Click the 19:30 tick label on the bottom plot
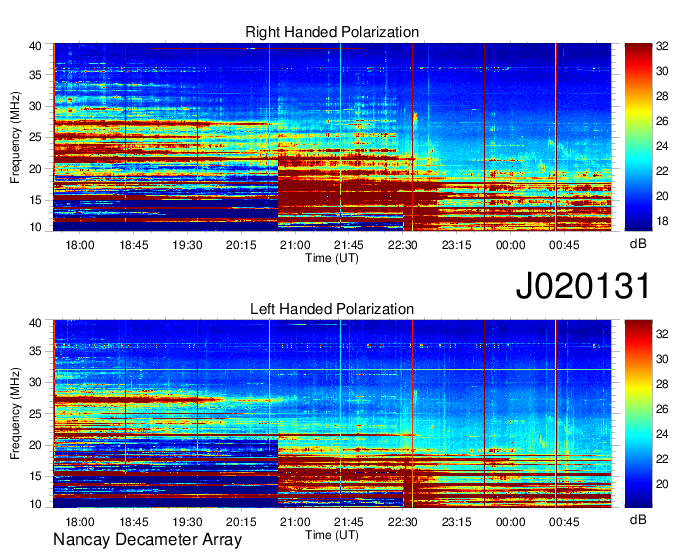The height and width of the screenshot is (552, 680). point(187,522)
